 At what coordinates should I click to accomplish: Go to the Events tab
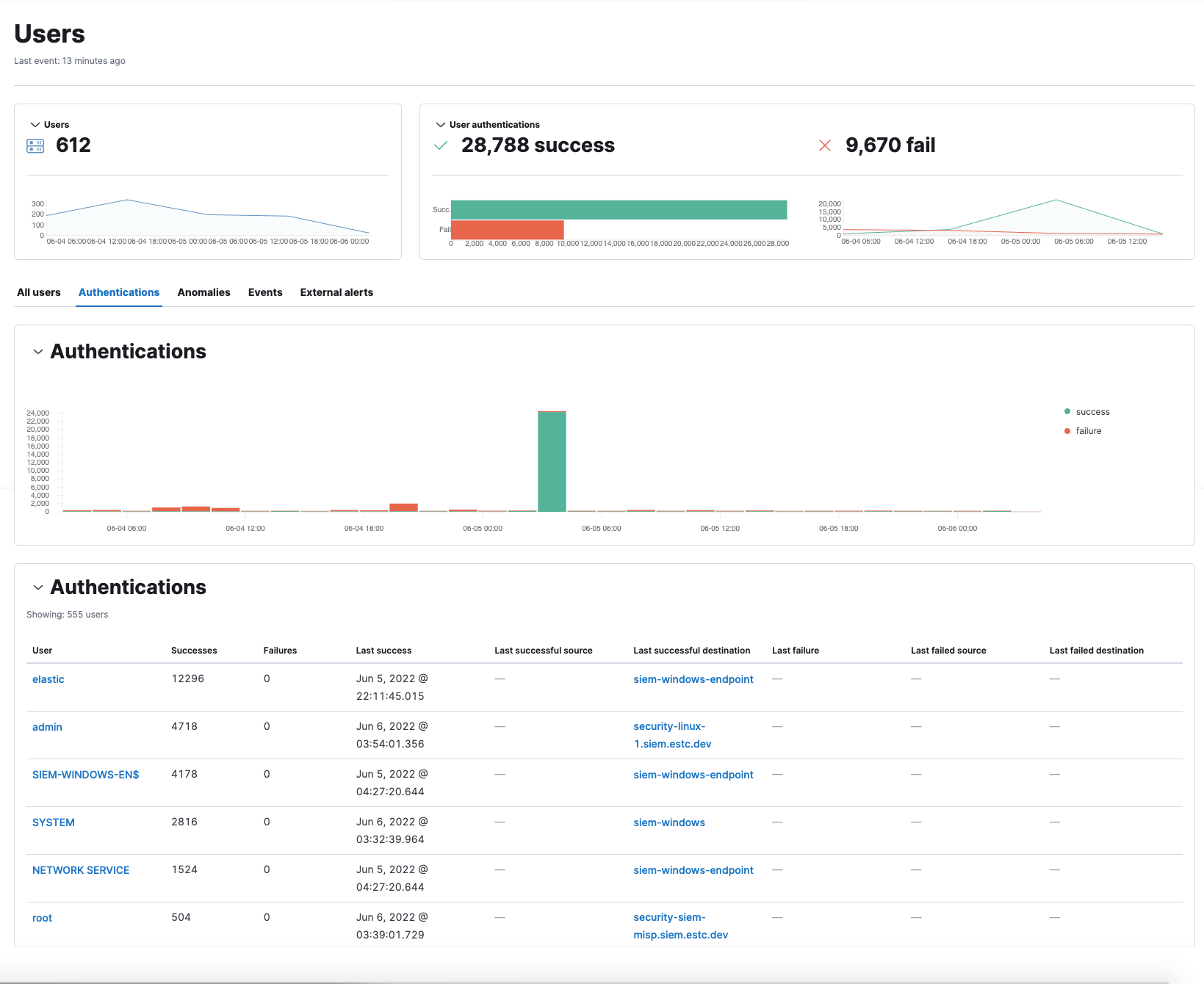pos(265,292)
